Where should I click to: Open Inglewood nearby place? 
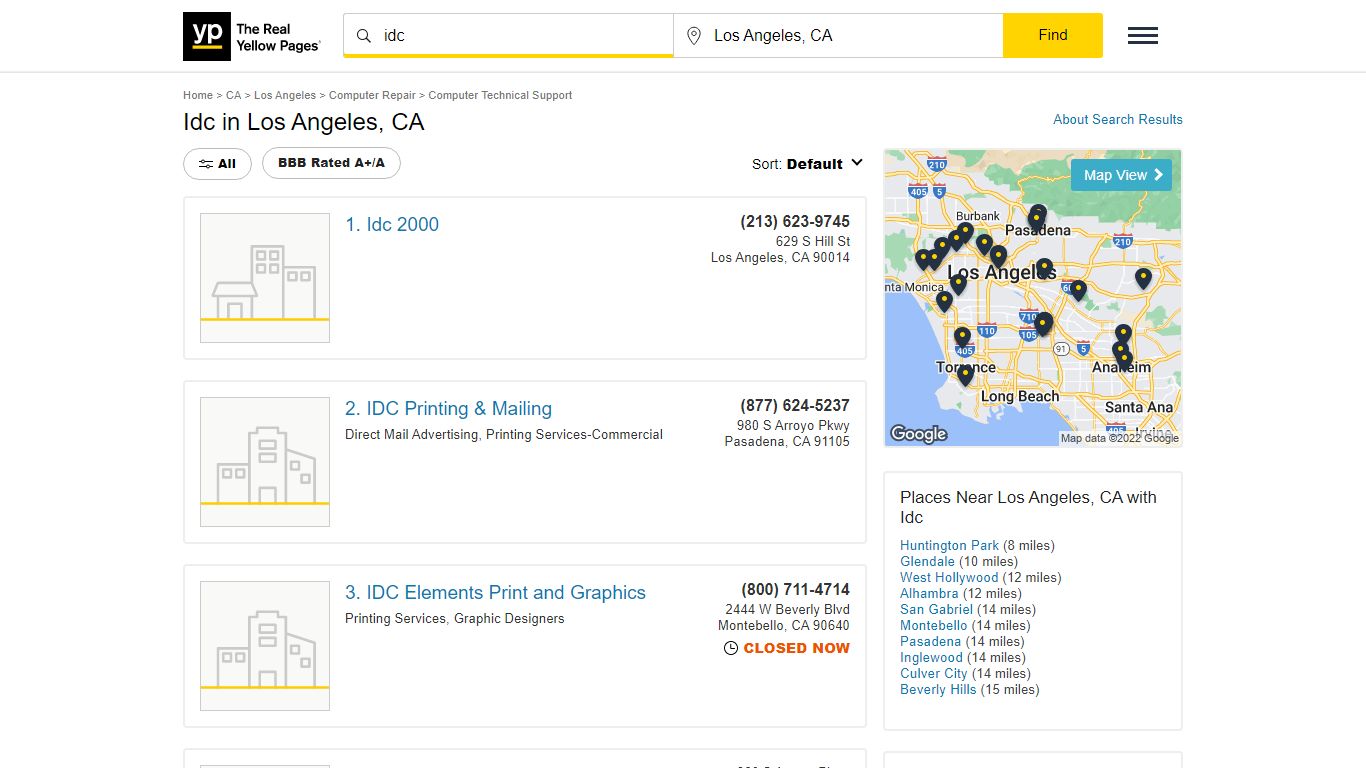coord(931,658)
